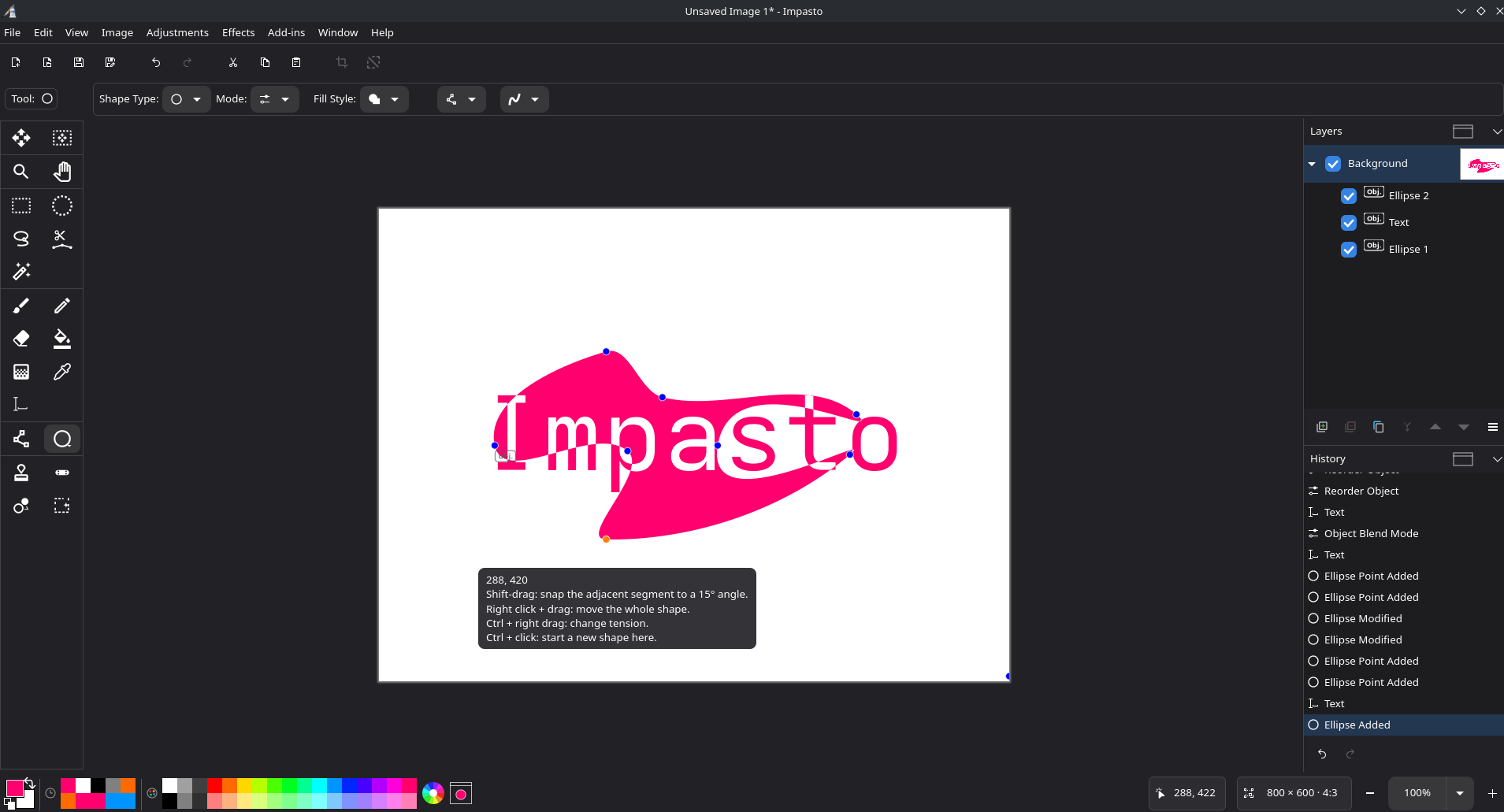Toggle Ellipse 1 visibility checkbox
The height and width of the screenshot is (812, 1504).
coord(1349,250)
